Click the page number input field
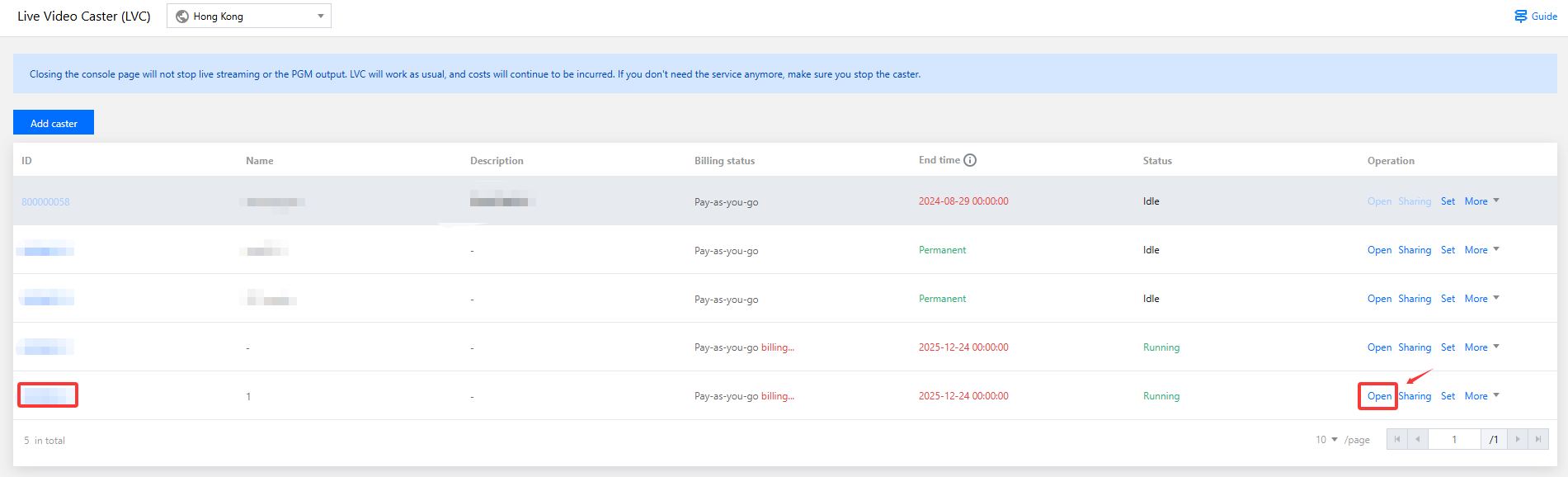Image resolution: width=1568 pixels, height=477 pixels. (x=1454, y=440)
